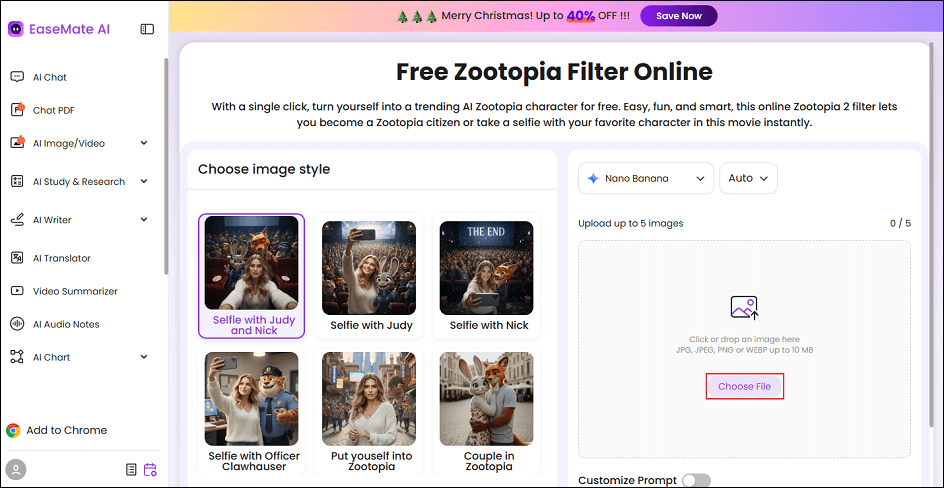Open the notes list icon at sidebar bottom
This screenshot has width=944, height=488.
(x=132, y=469)
